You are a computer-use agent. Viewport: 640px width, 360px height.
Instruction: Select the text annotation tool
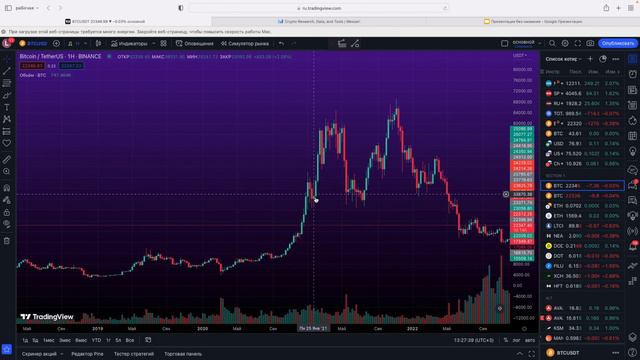[x=7, y=107]
